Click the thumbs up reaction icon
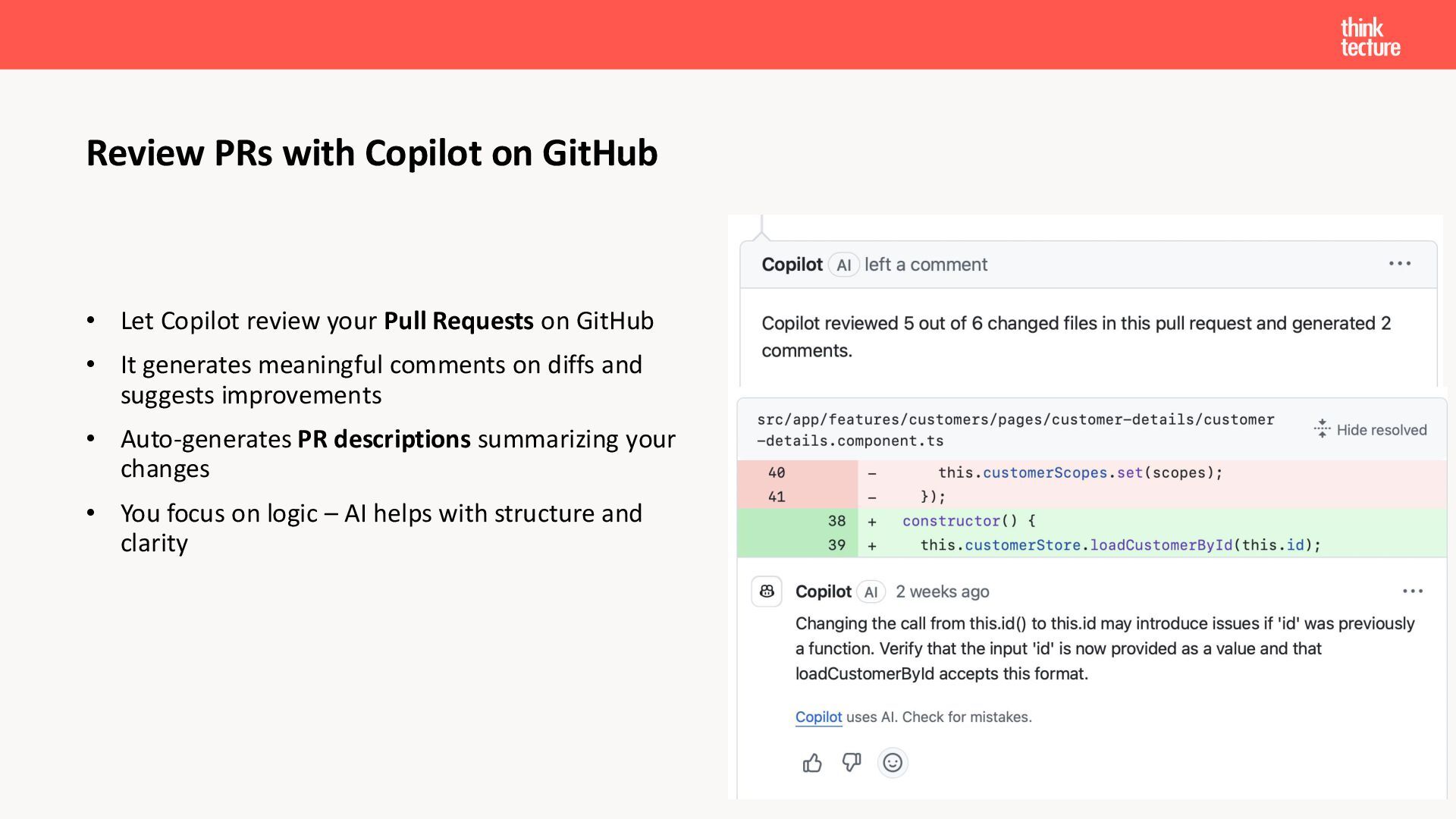 point(812,763)
